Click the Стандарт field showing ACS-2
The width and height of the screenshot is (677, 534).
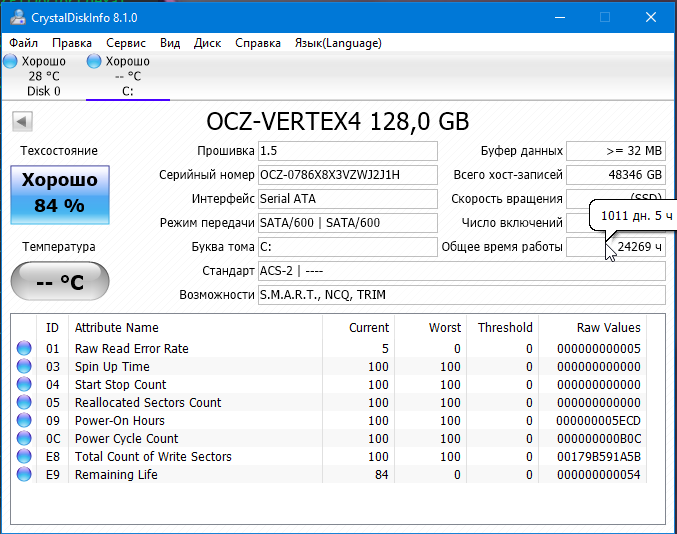(x=462, y=271)
